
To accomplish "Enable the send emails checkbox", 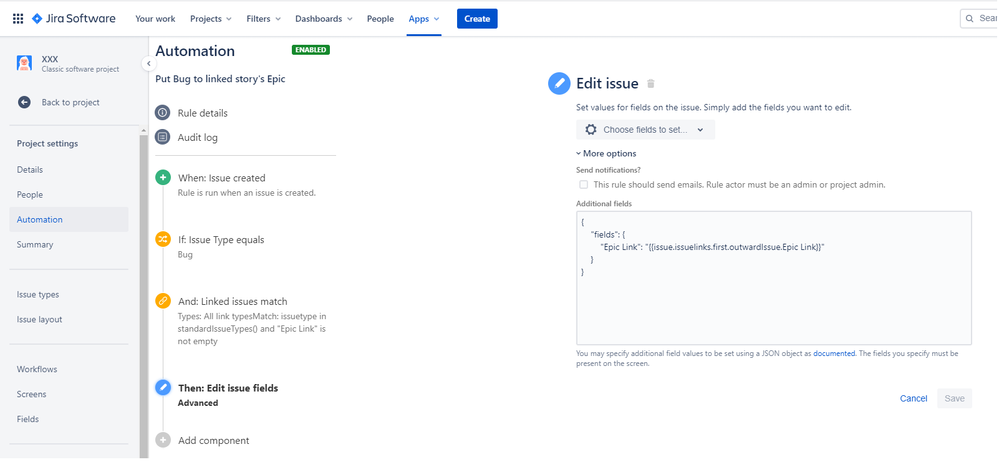I will 583,185.
